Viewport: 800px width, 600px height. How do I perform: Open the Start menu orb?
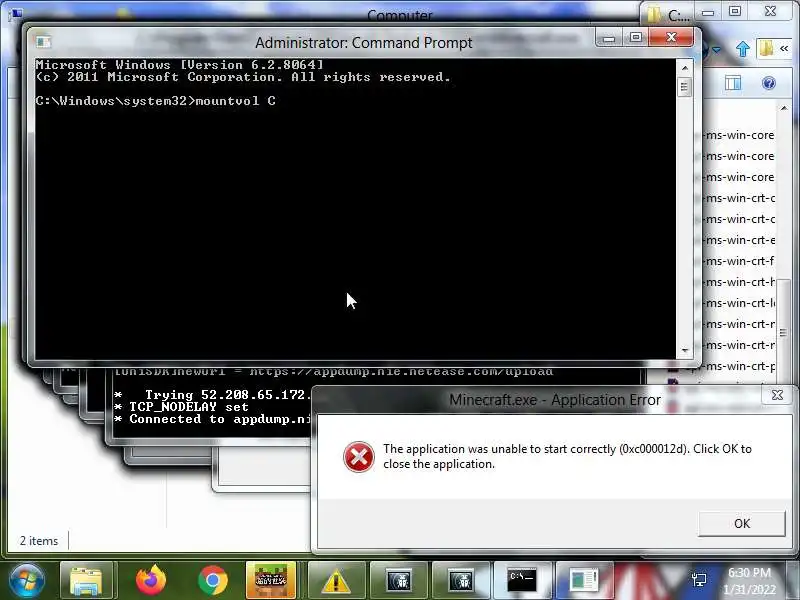click(x=27, y=581)
